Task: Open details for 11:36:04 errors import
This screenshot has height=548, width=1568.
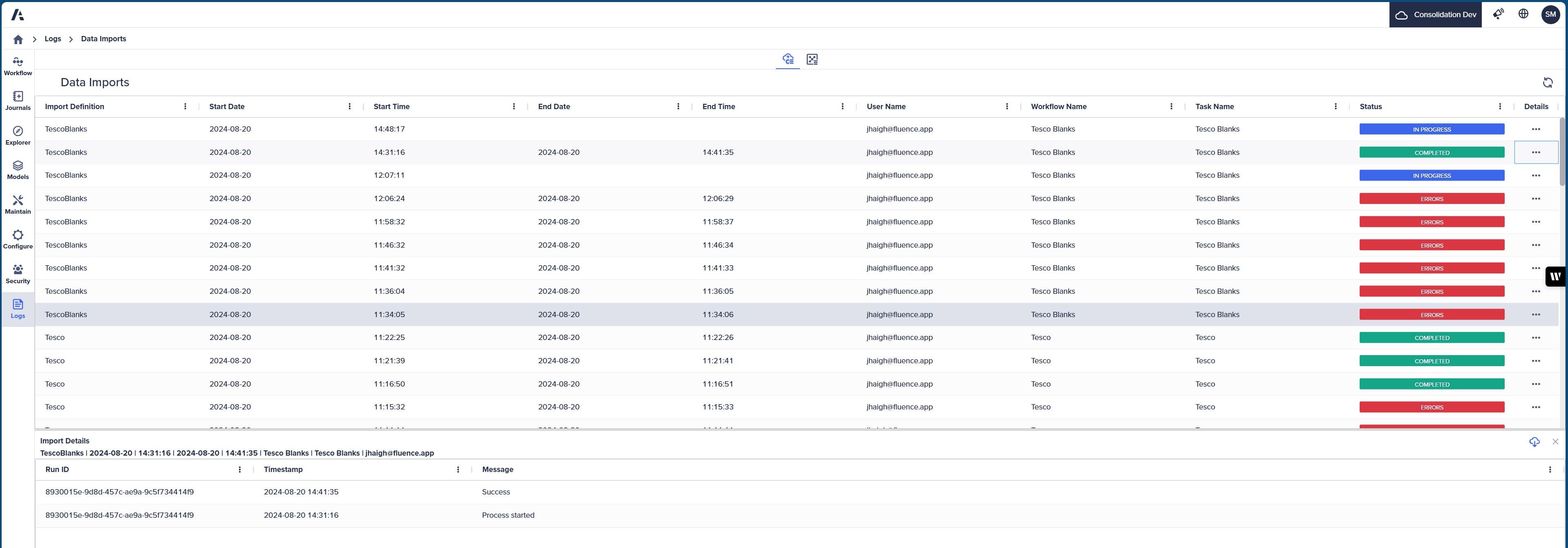Action: click(x=1536, y=291)
